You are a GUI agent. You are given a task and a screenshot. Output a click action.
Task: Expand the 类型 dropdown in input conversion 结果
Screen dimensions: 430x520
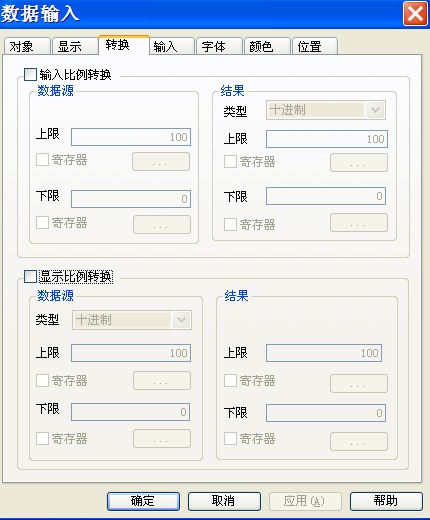(375, 110)
